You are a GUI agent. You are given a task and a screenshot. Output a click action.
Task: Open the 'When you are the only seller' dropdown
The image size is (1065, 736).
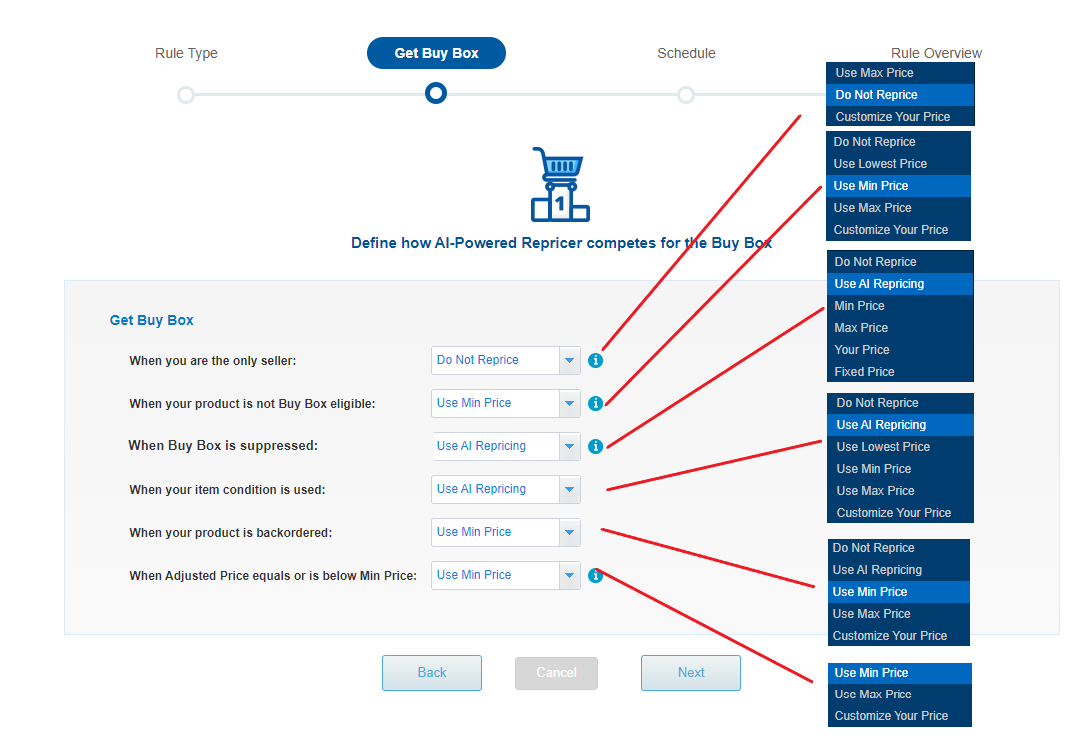505,361
